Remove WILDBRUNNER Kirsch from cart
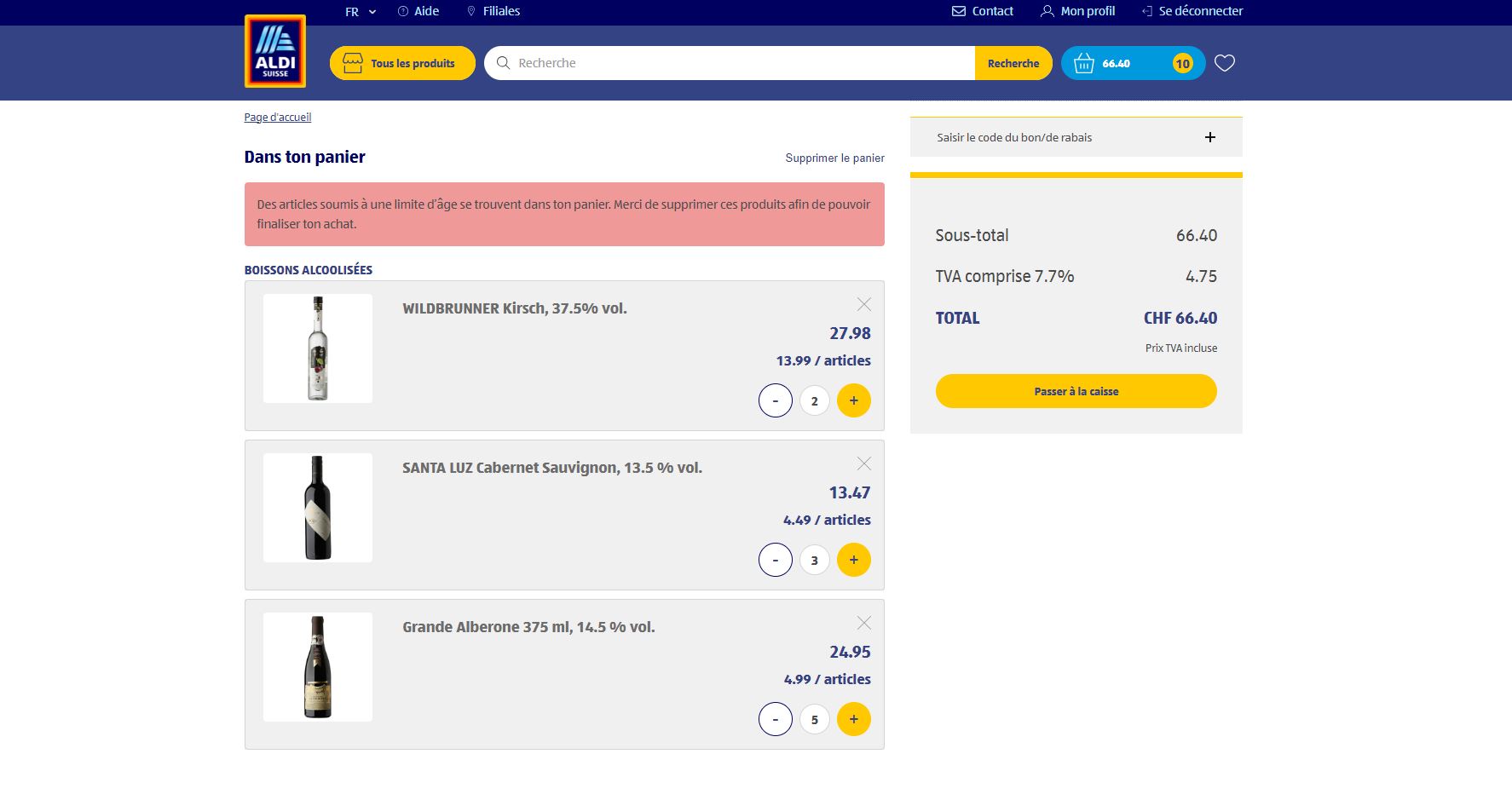The image size is (1512, 800). (x=863, y=304)
